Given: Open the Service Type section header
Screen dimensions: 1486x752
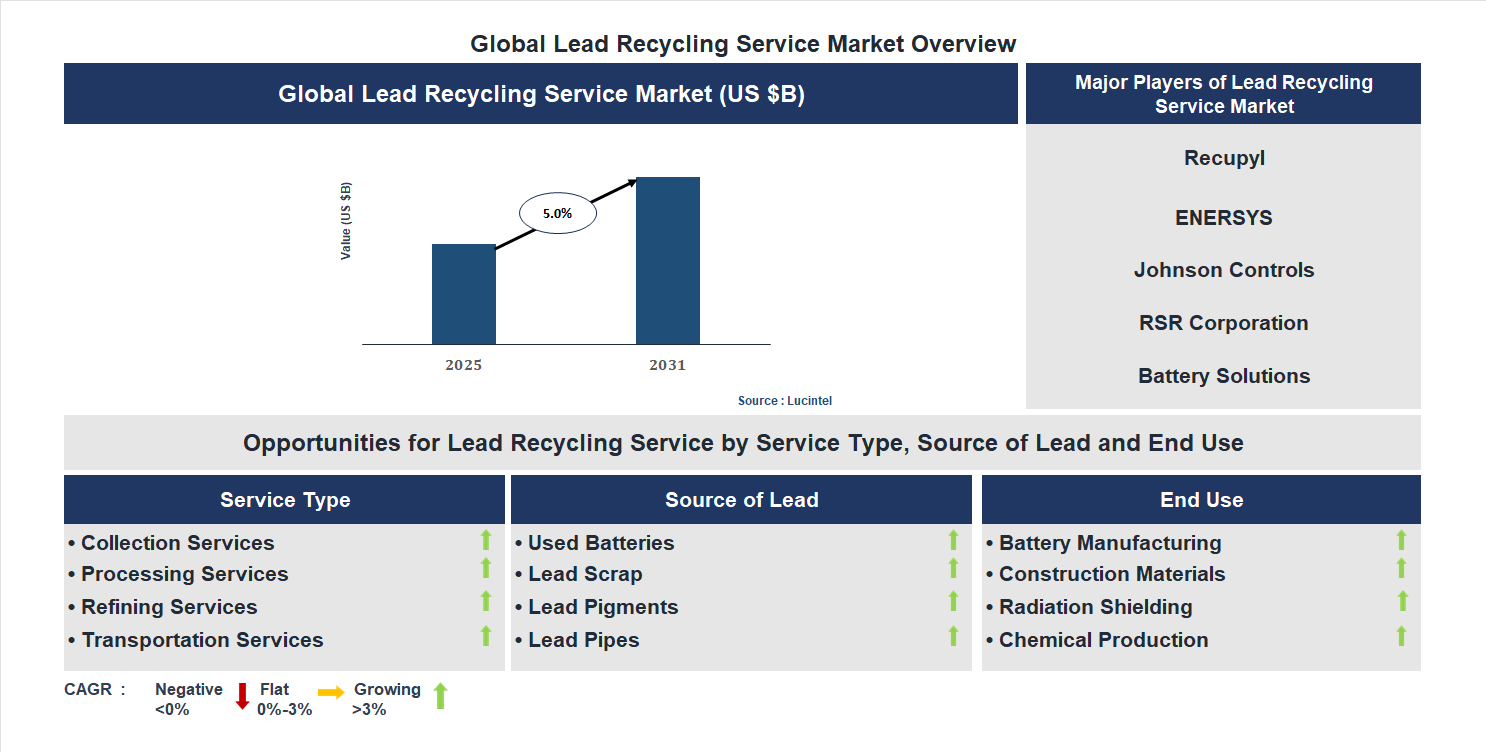Looking at the screenshot, I should pos(284,499).
